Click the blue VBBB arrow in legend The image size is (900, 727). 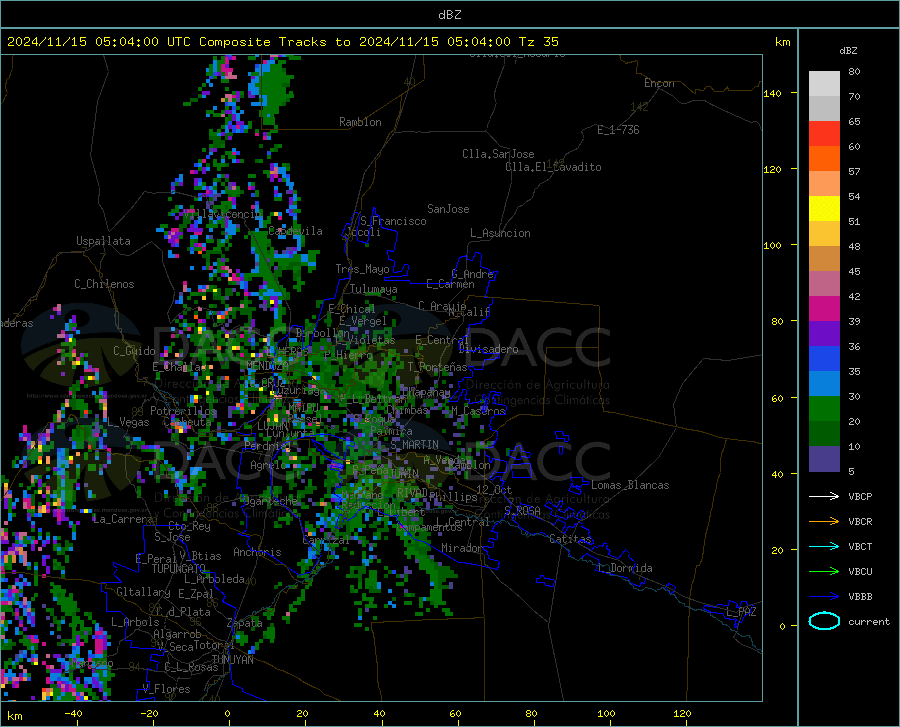pyautogui.click(x=824, y=596)
